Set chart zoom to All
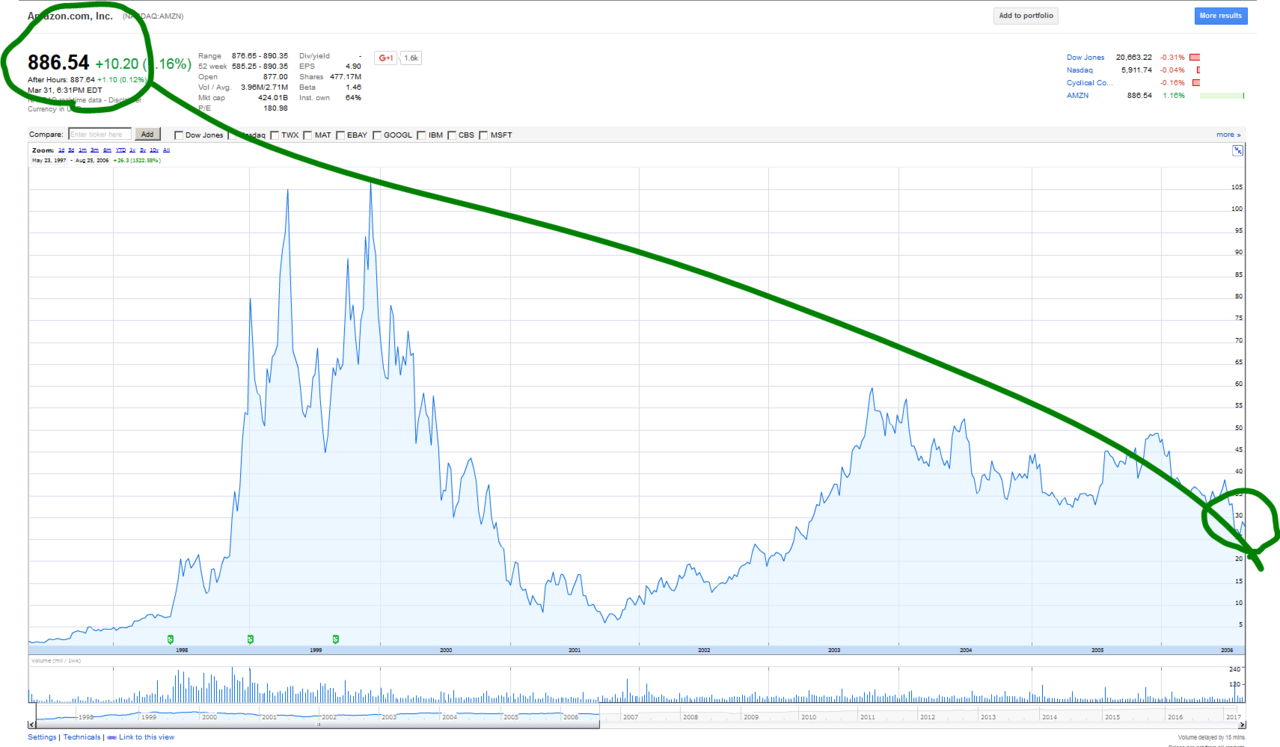 click(166, 150)
